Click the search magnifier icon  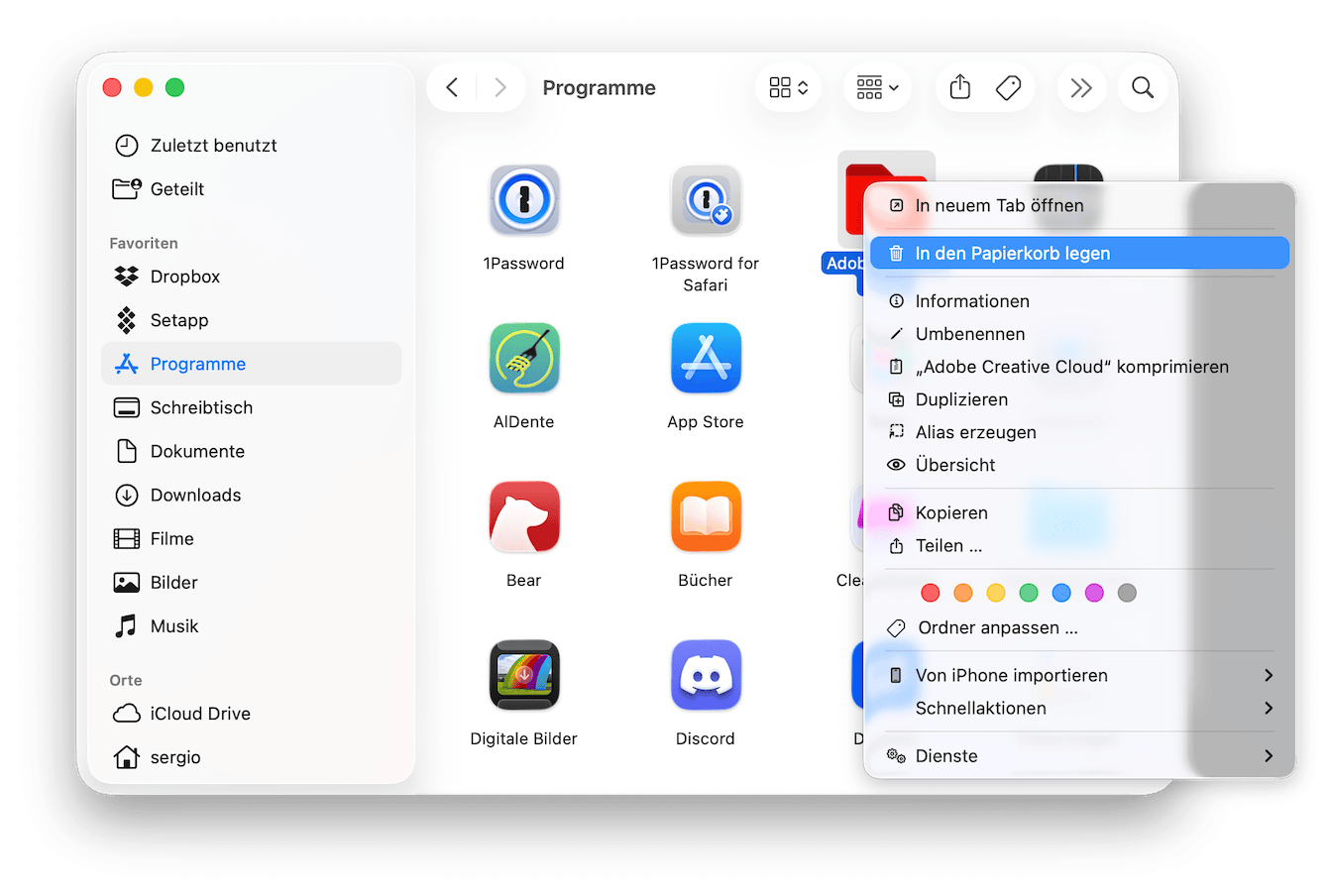point(1142,88)
